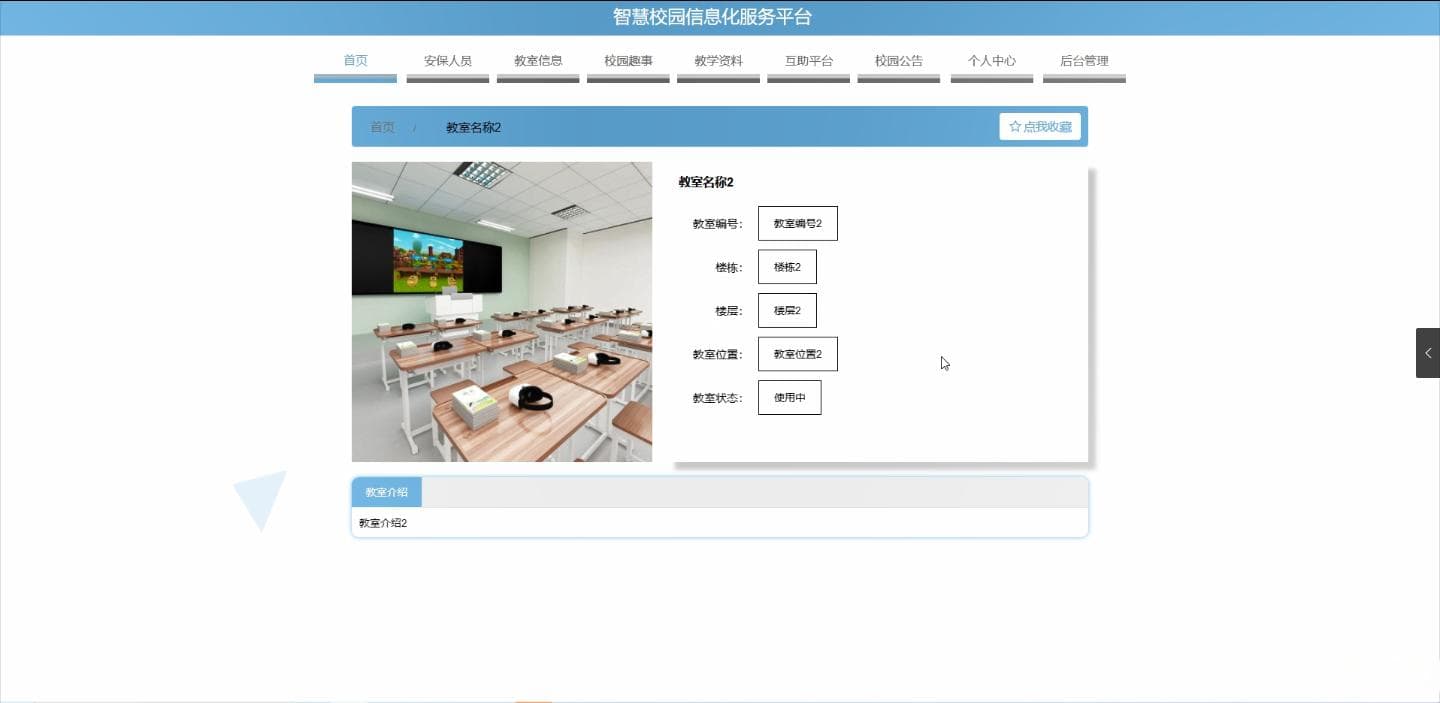Image resolution: width=1440 pixels, height=703 pixels.
Task: Open the 教室信息 navigation tab
Action: pos(538,61)
